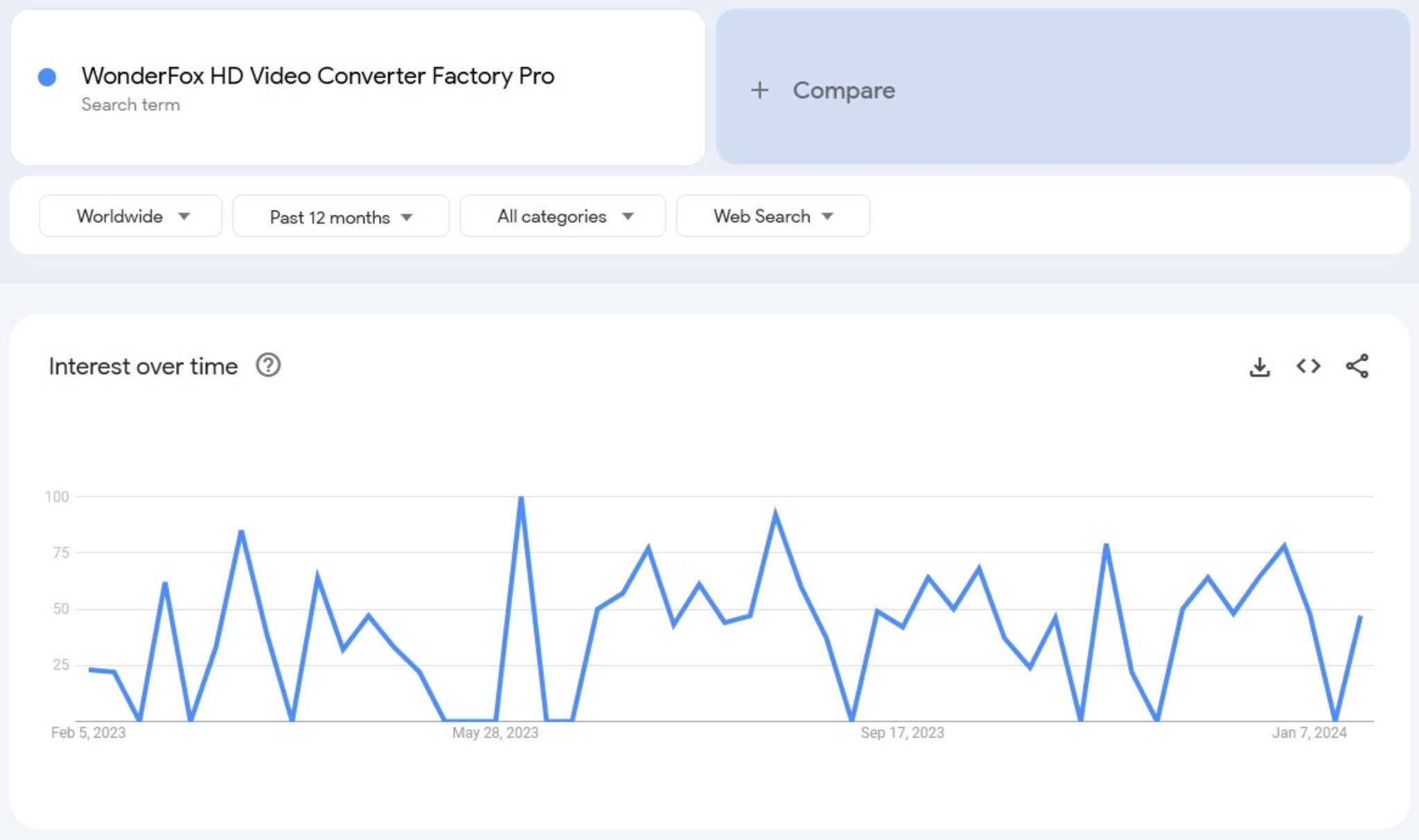Share the Interest over time chart

pyautogui.click(x=1356, y=366)
